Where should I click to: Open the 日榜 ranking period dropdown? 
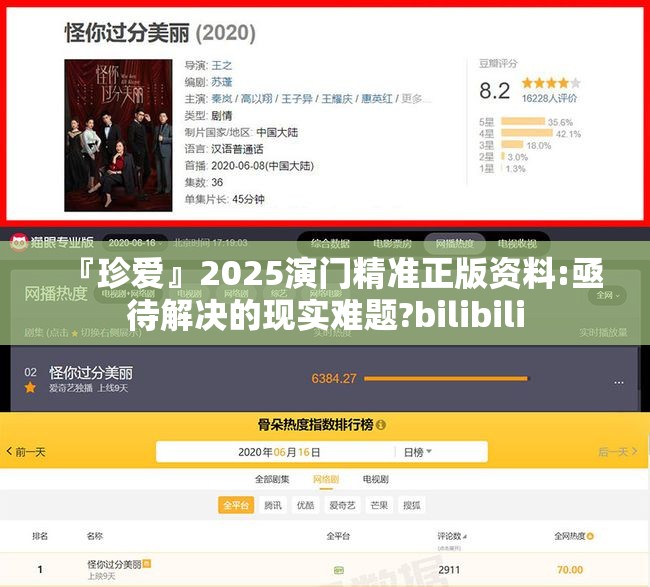[x=417, y=452]
